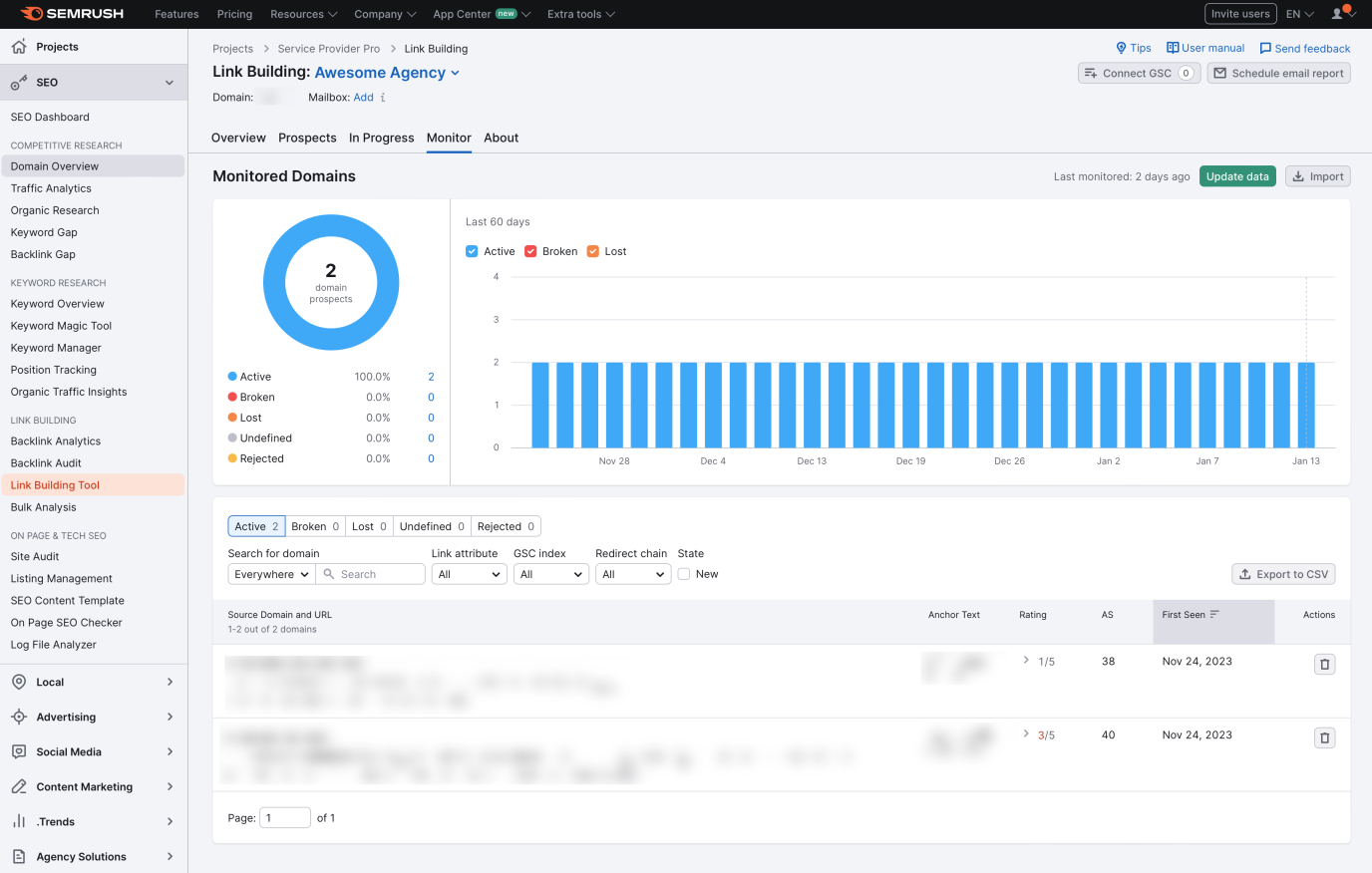Switch to the About tab
The image size is (1372, 873).
501,138
